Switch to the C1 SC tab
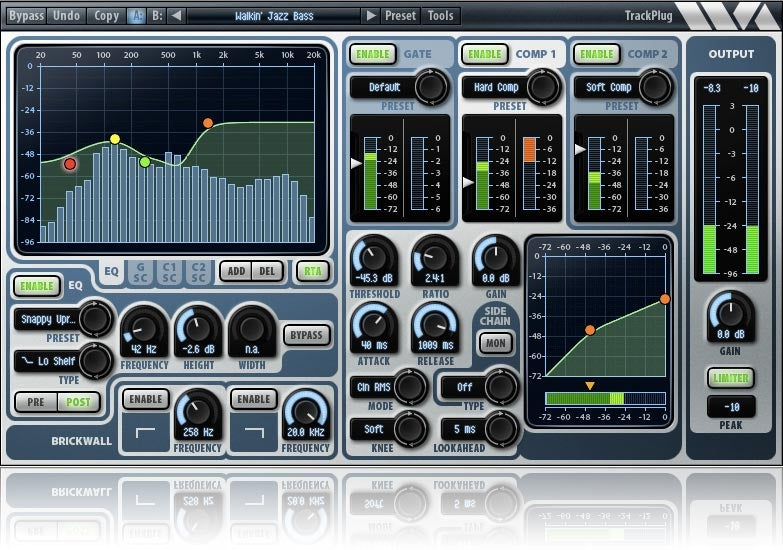The height and width of the screenshot is (550, 783). click(x=169, y=272)
